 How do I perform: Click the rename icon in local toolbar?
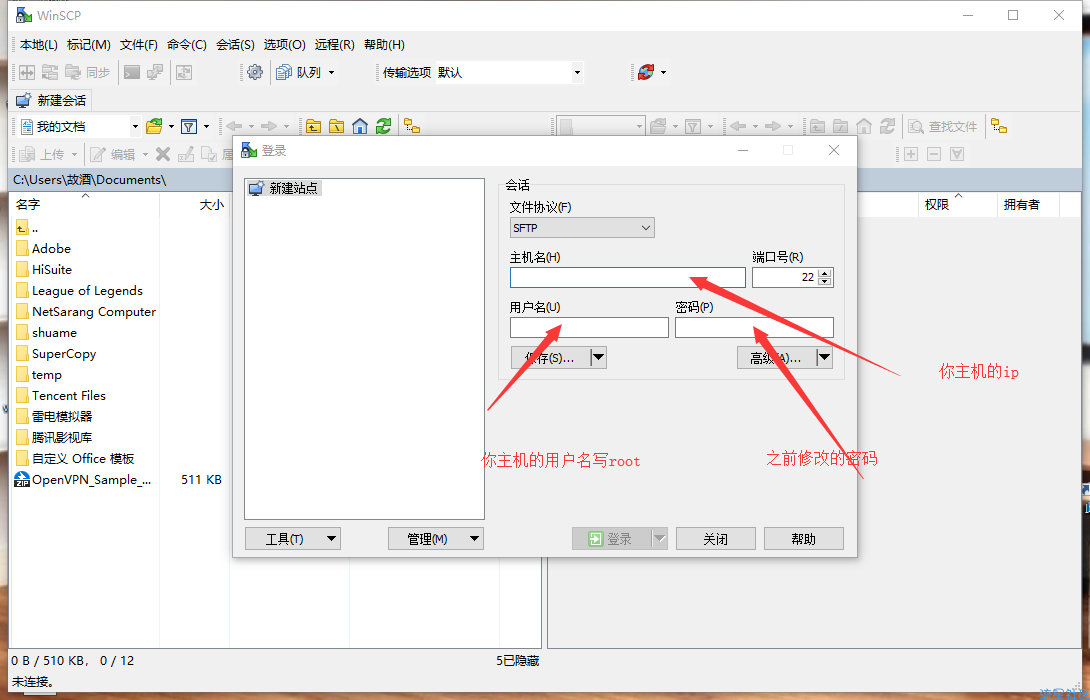coord(186,154)
